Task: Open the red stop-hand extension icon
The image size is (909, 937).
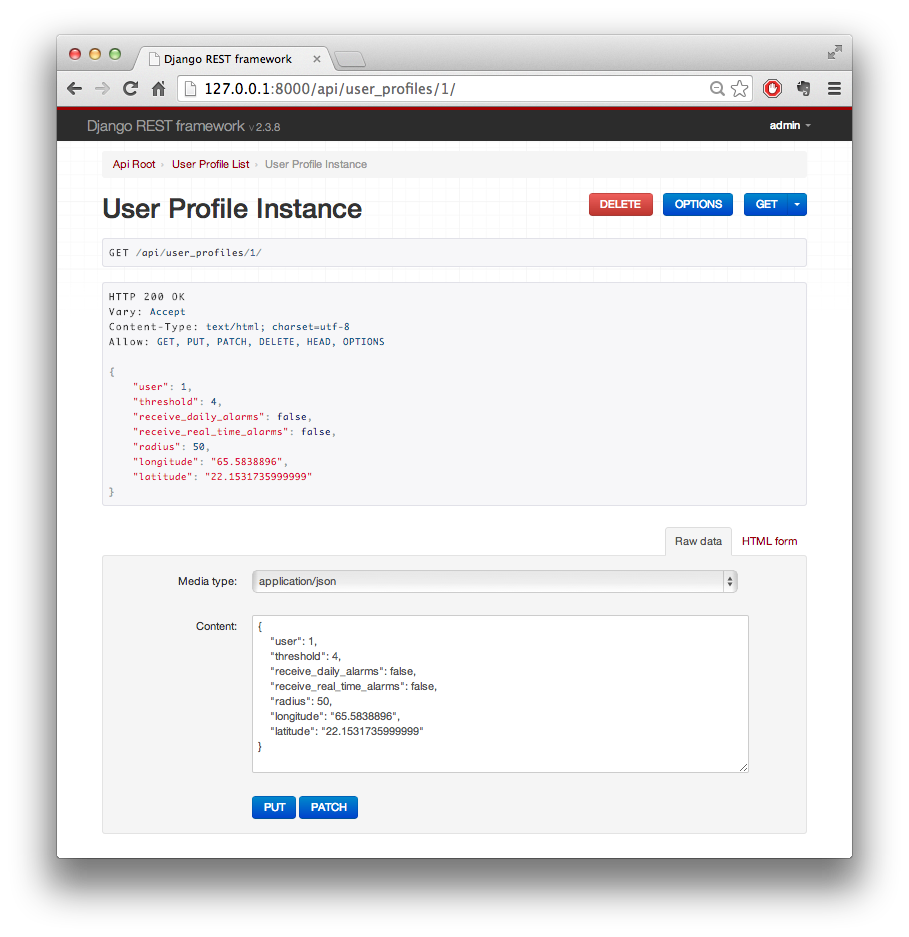Action: coord(773,89)
